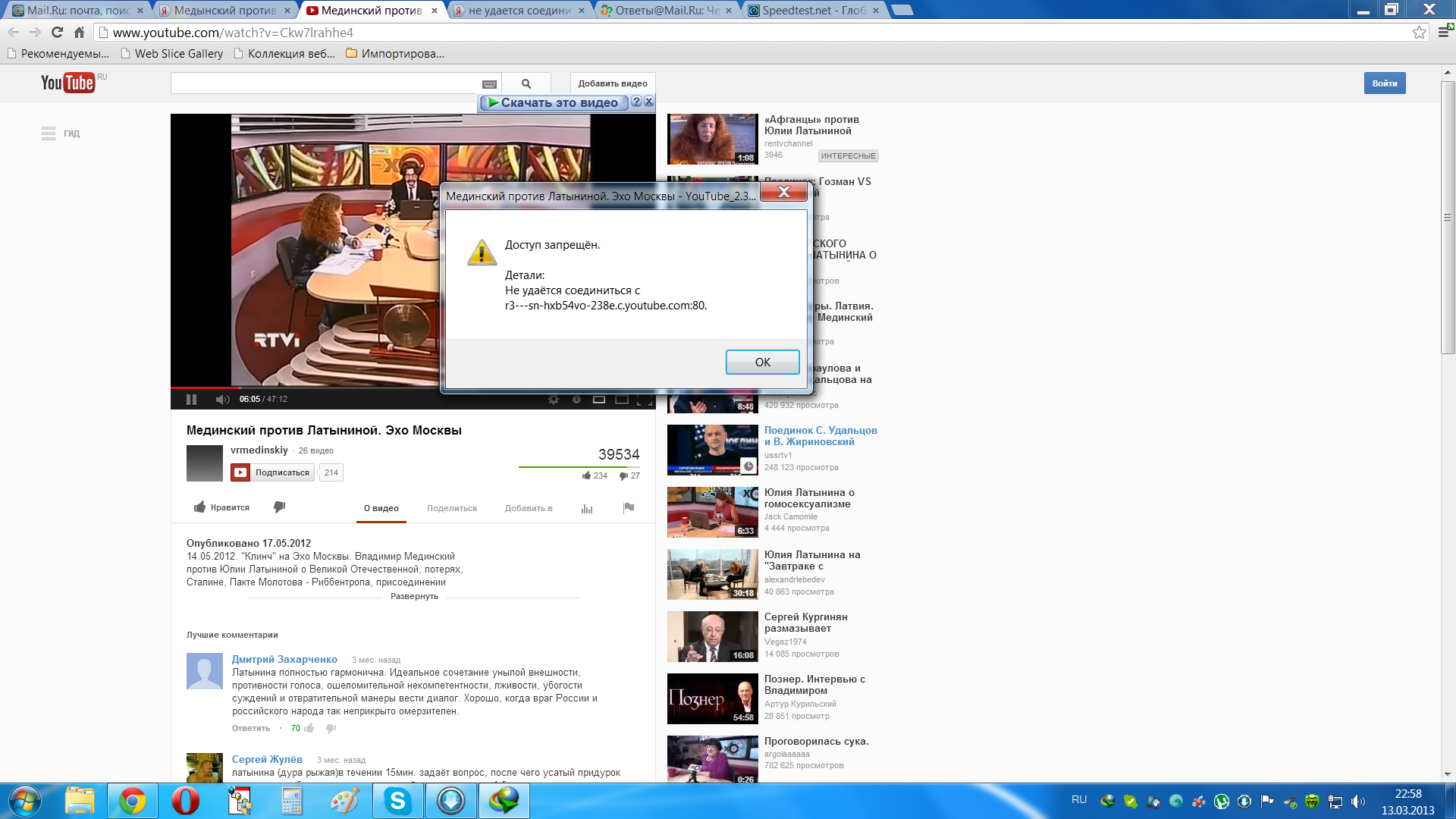Screen dimensions: 1456x819
Task: Open Юлия Латынина о гомосексуализме thumbnail
Action: coord(712,513)
